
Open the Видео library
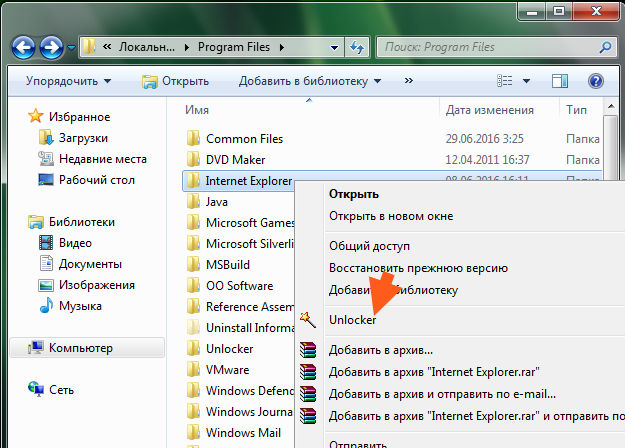(75, 243)
